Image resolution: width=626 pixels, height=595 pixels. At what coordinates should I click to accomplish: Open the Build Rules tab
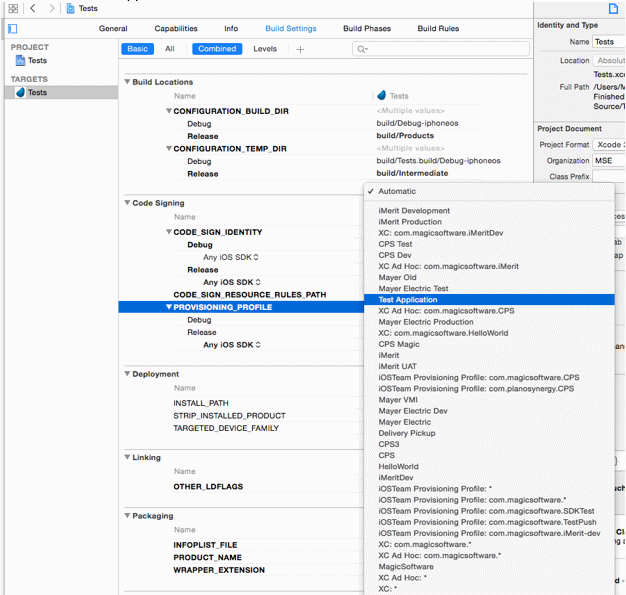click(438, 28)
